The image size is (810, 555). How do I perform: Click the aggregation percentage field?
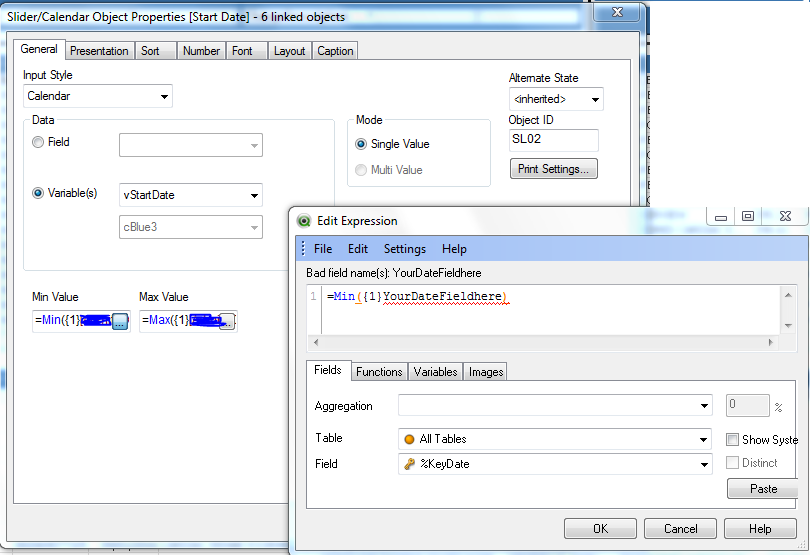tap(747, 405)
